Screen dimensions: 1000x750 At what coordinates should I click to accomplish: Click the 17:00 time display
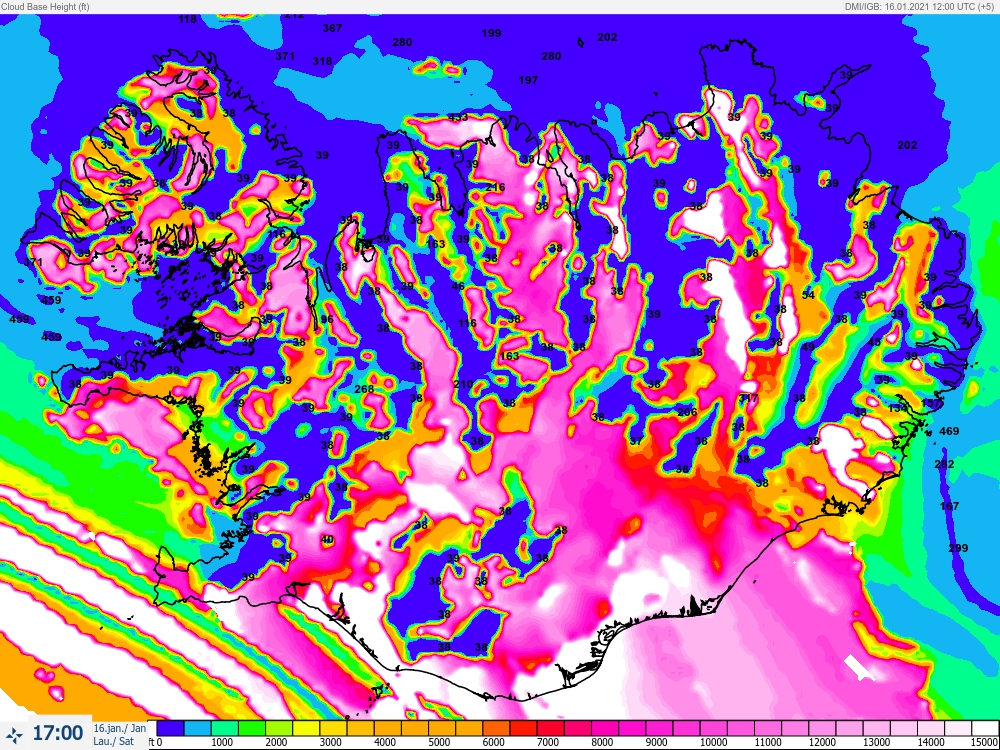click(57, 733)
